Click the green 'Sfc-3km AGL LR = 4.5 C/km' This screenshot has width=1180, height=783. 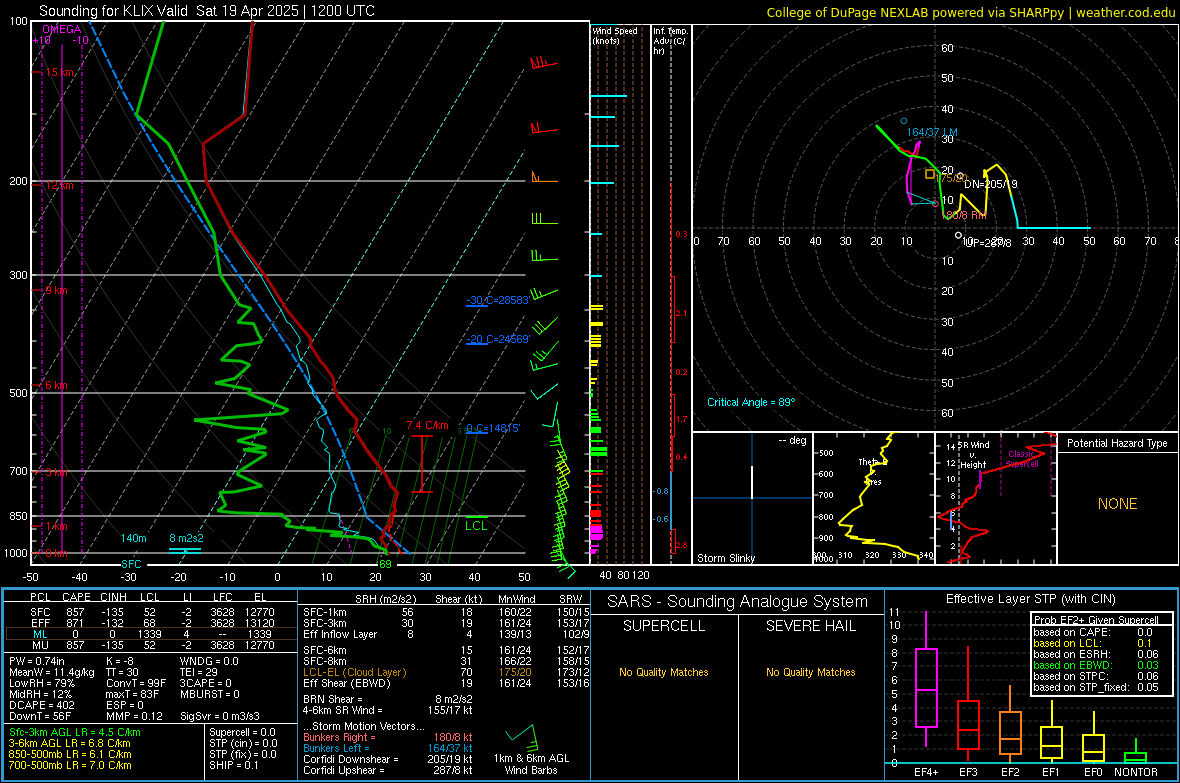[75, 732]
